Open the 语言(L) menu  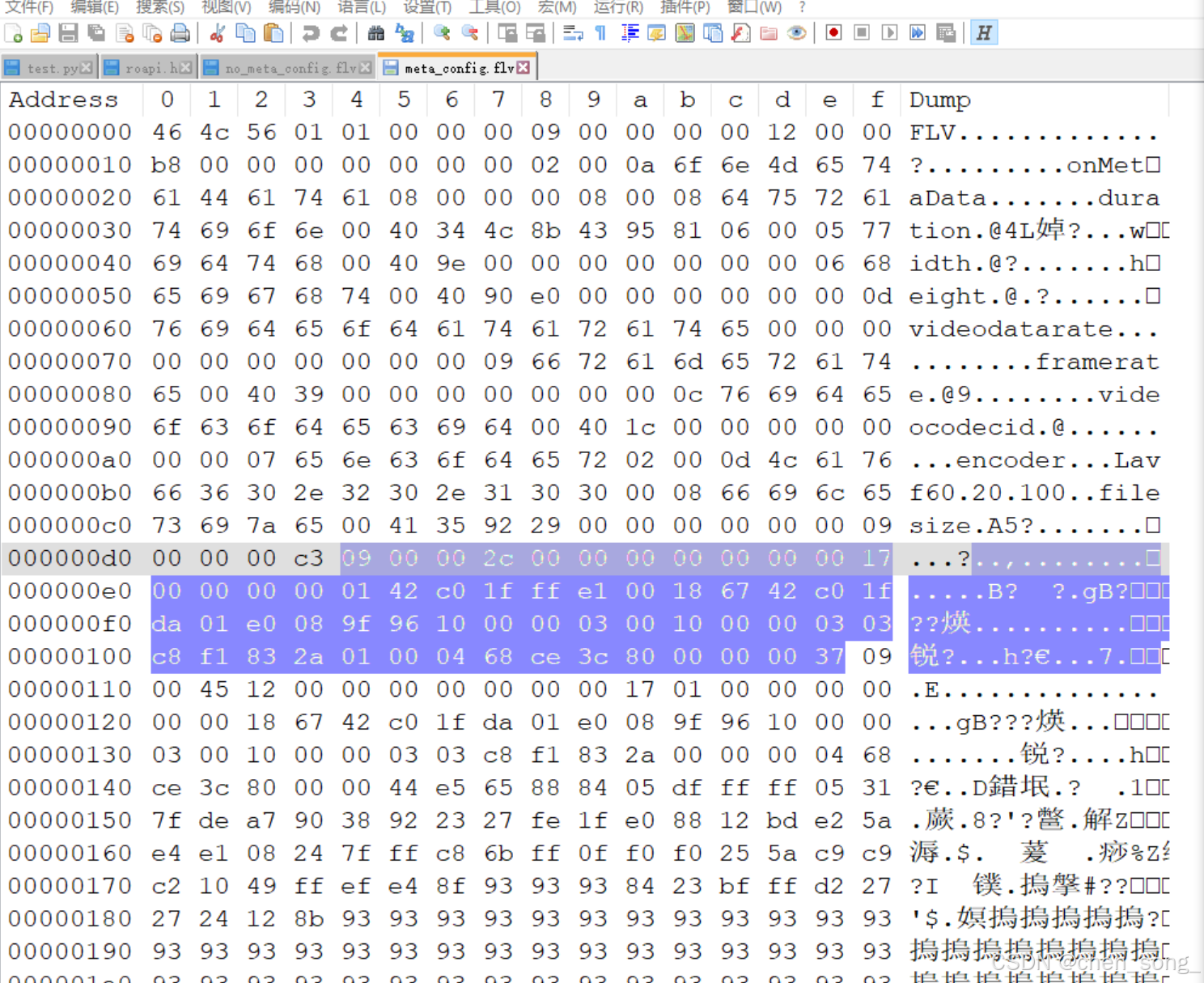[x=362, y=7]
